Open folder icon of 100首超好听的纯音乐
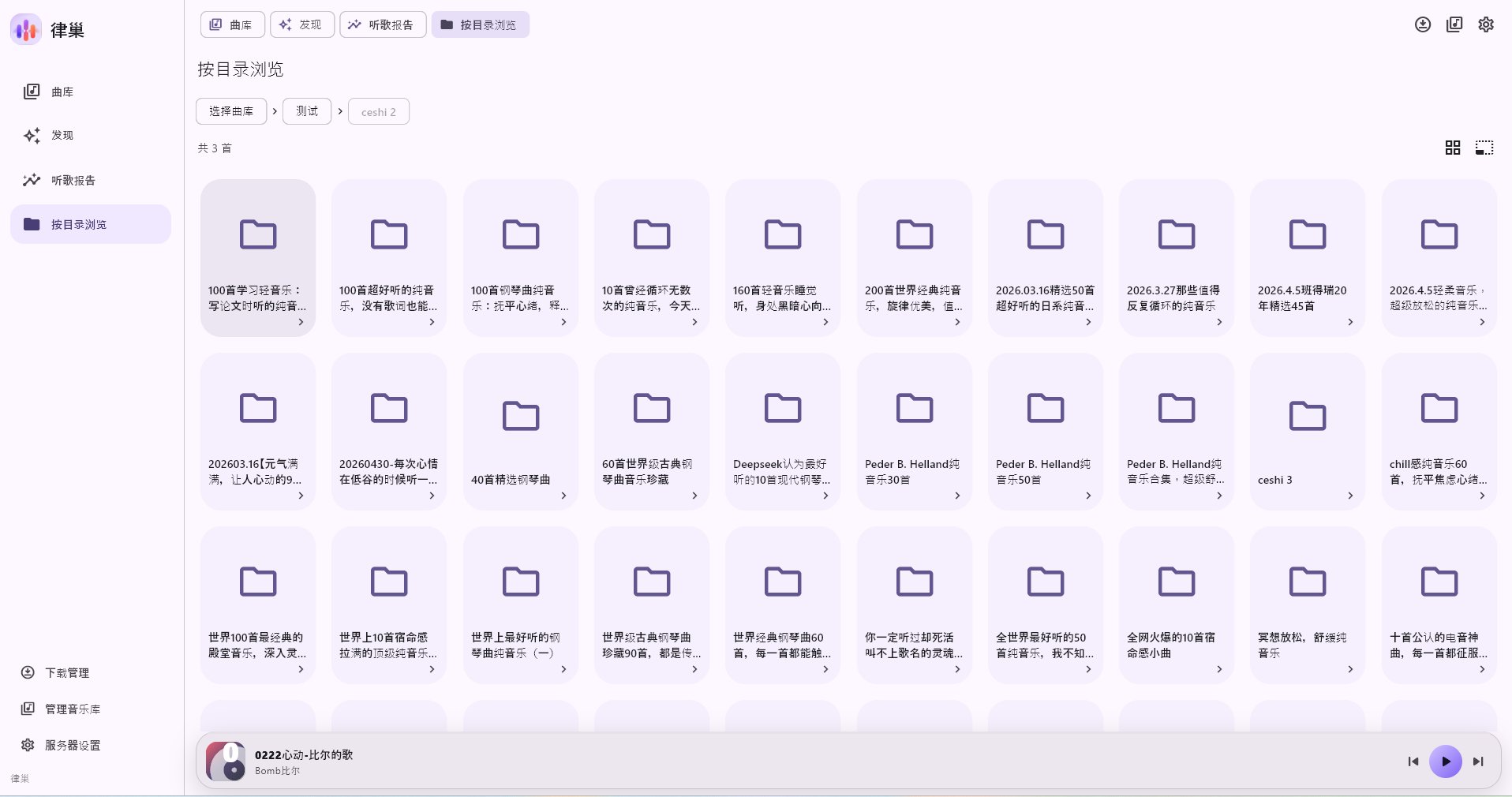Screen dimensions: 1512x797 coord(389,234)
